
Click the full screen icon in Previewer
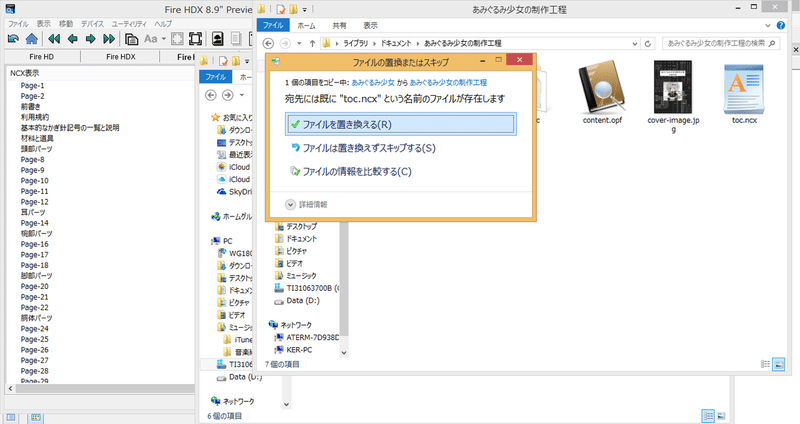click(x=195, y=39)
